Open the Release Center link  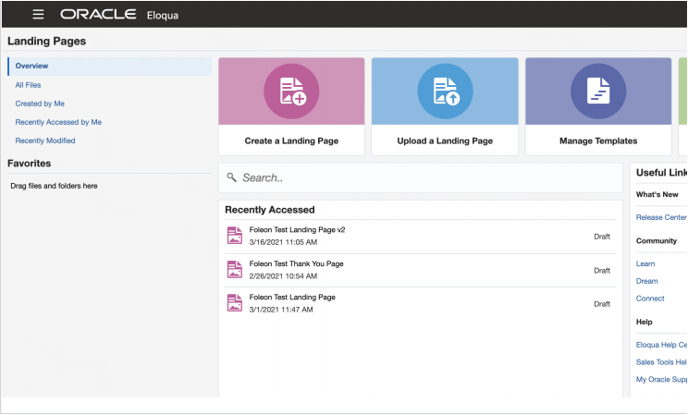[660, 217]
